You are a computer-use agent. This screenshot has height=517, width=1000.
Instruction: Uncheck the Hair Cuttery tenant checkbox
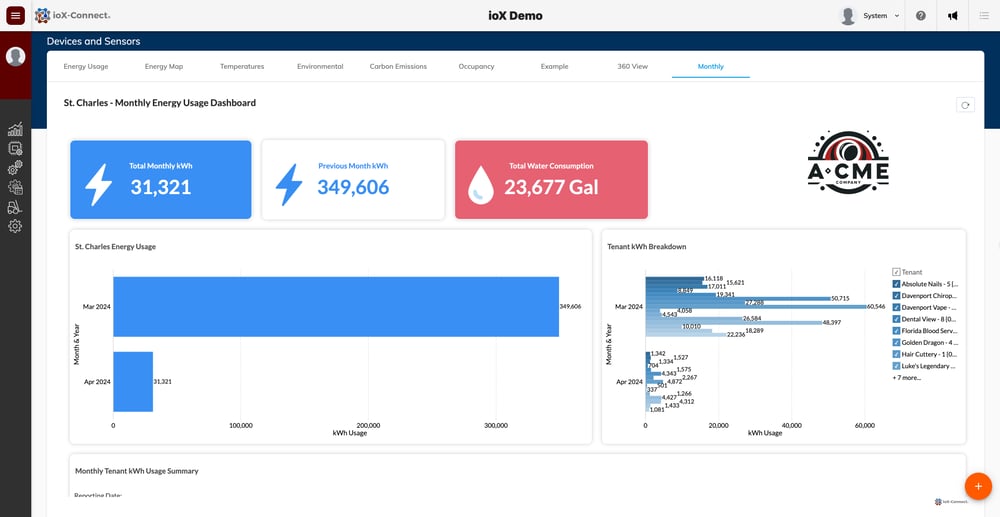pos(896,354)
